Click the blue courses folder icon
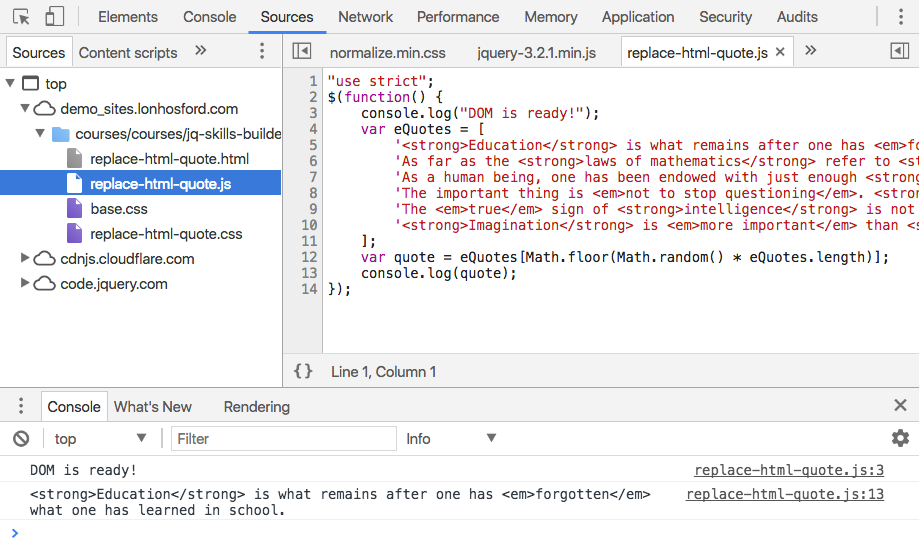The image size is (919, 540). (x=60, y=134)
